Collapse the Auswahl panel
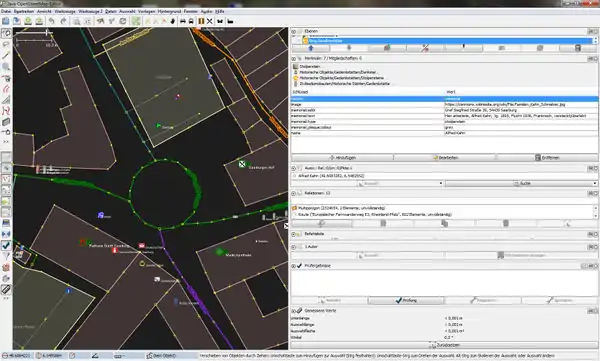 pos(294,168)
